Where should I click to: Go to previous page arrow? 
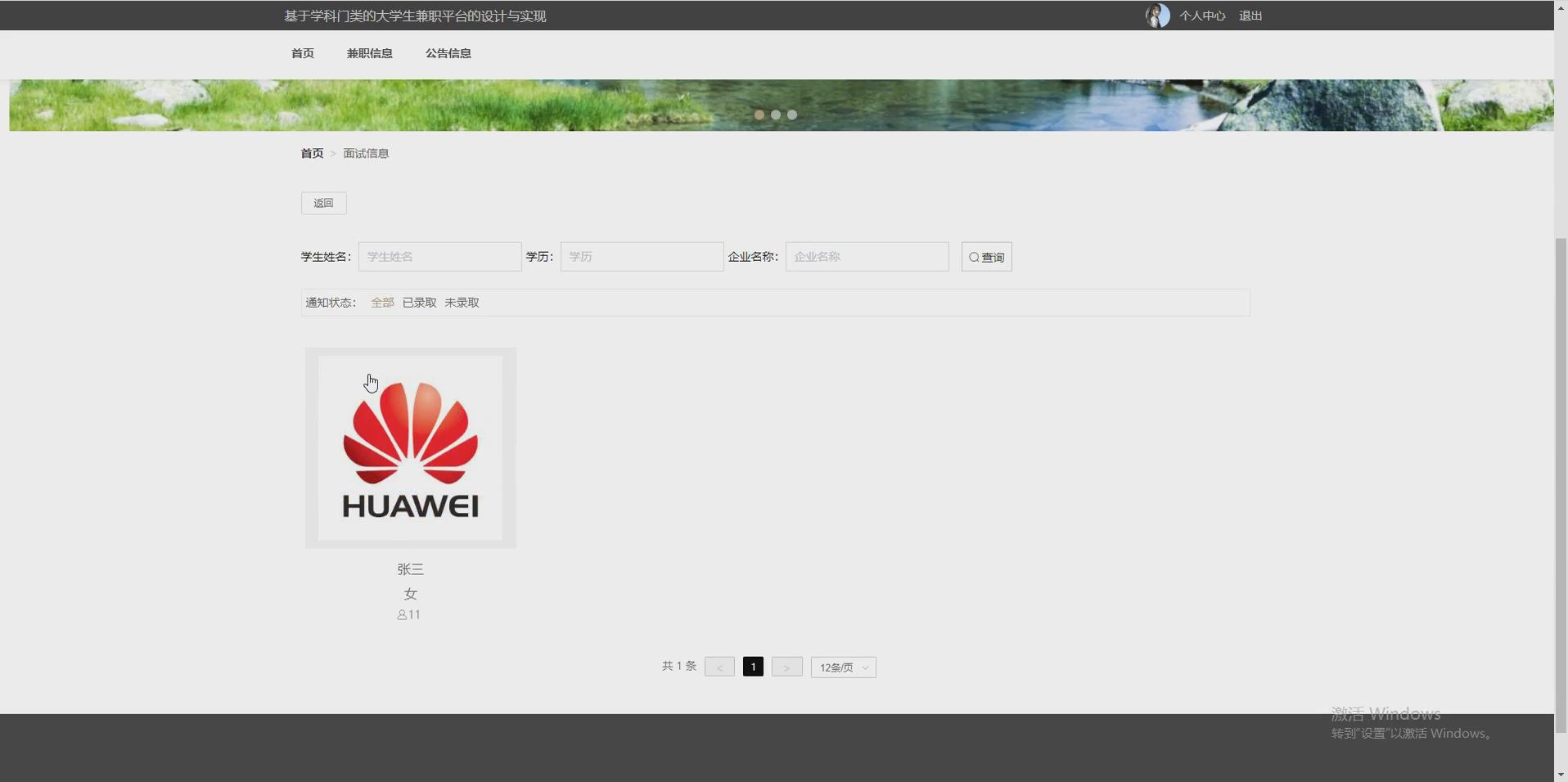coord(719,667)
